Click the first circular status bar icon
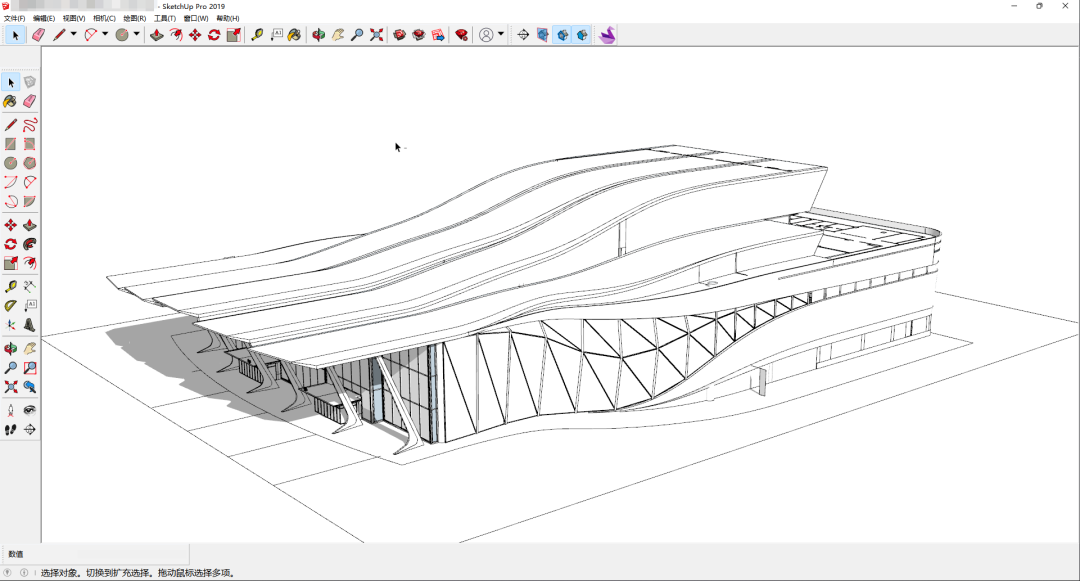This screenshot has width=1080, height=581. click(x=8, y=573)
